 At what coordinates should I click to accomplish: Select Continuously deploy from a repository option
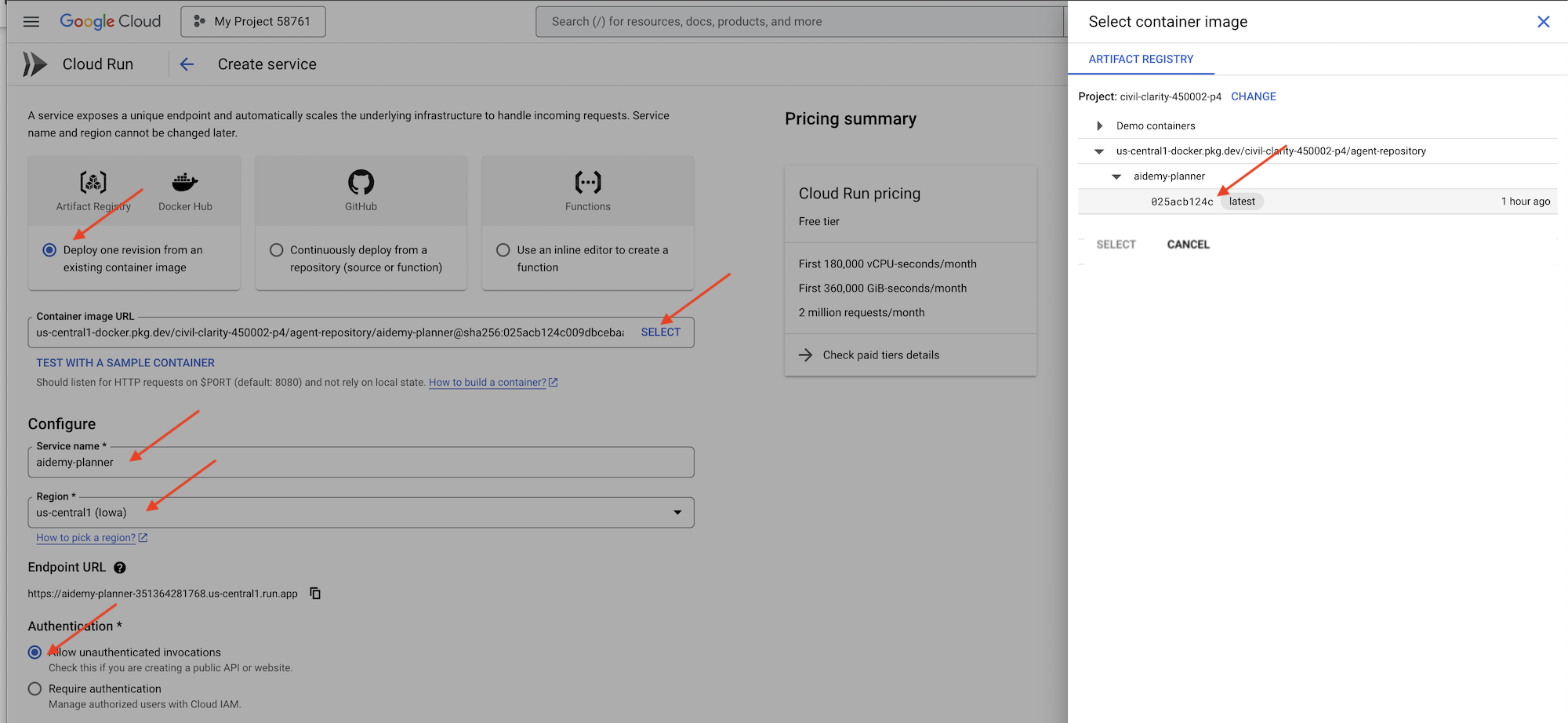pos(277,250)
